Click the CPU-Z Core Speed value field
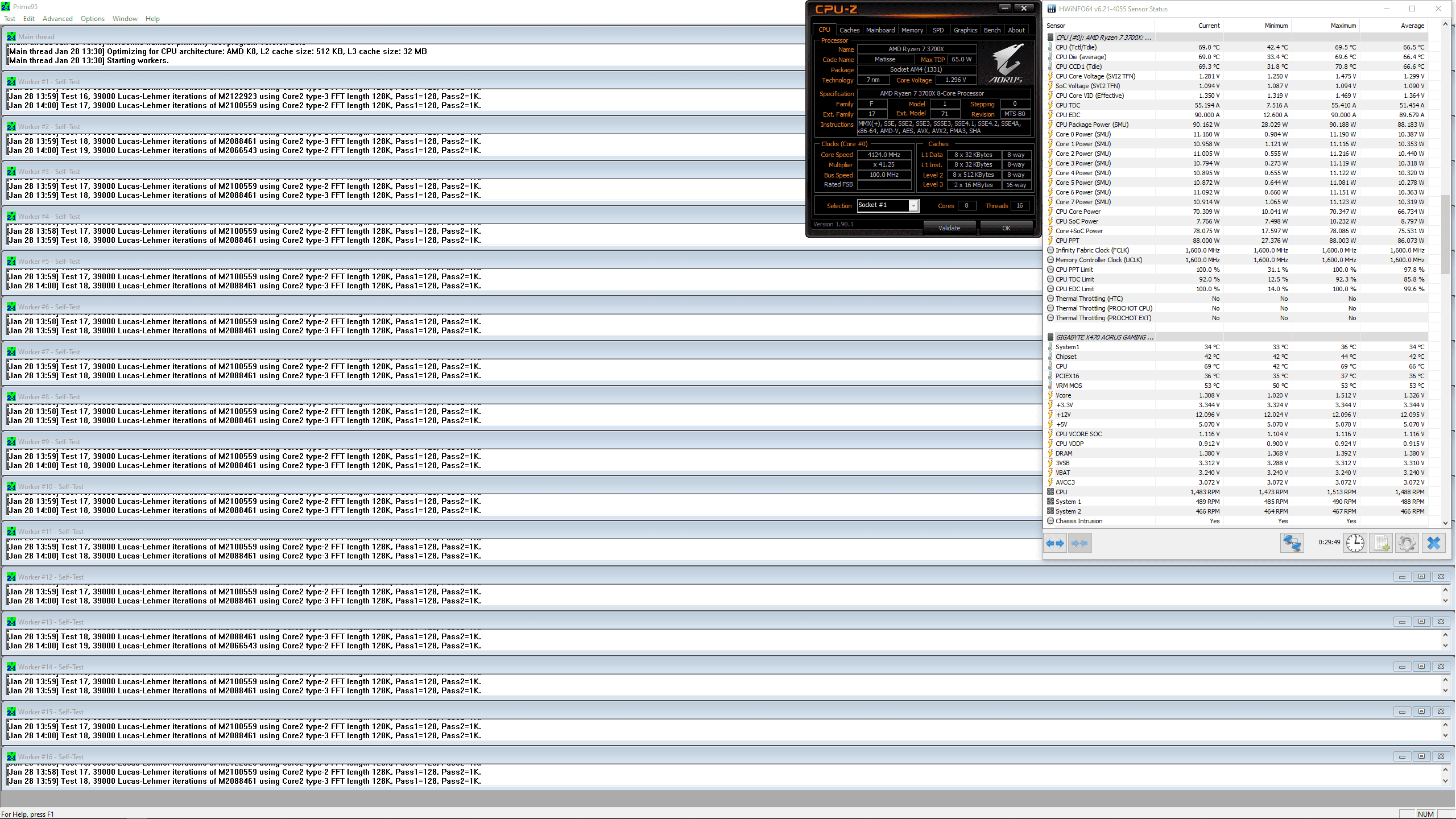The width and height of the screenshot is (1456, 819). point(884,155)
